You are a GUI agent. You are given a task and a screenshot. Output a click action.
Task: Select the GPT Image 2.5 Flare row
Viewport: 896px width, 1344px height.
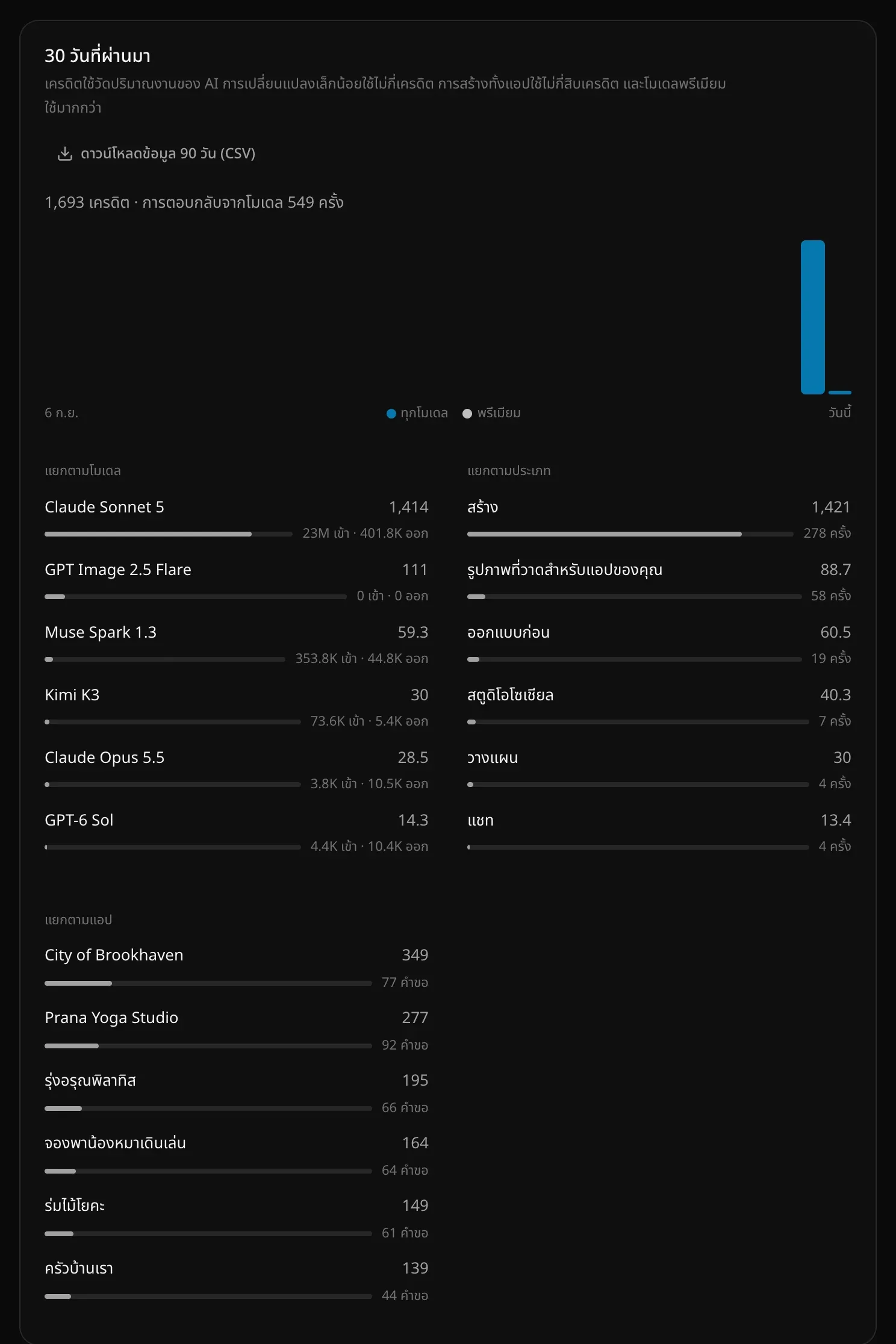point(237,582)
